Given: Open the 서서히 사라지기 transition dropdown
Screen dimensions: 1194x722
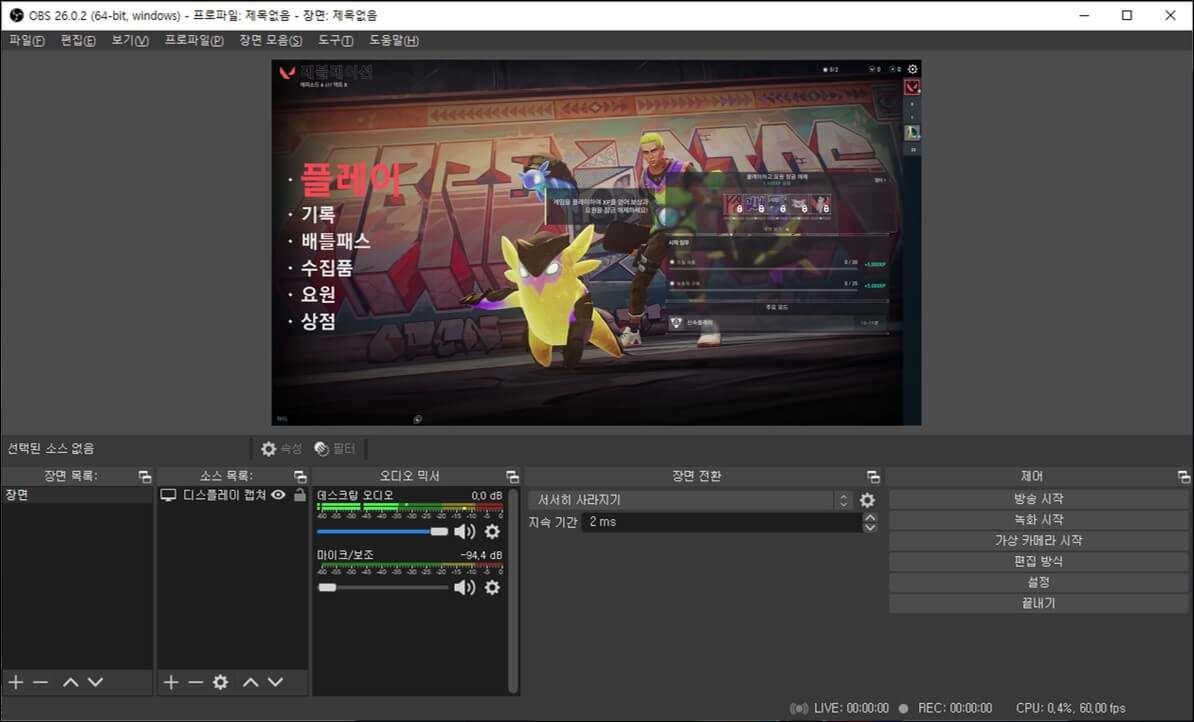Looking at the screenshot, I should point(690,500).
